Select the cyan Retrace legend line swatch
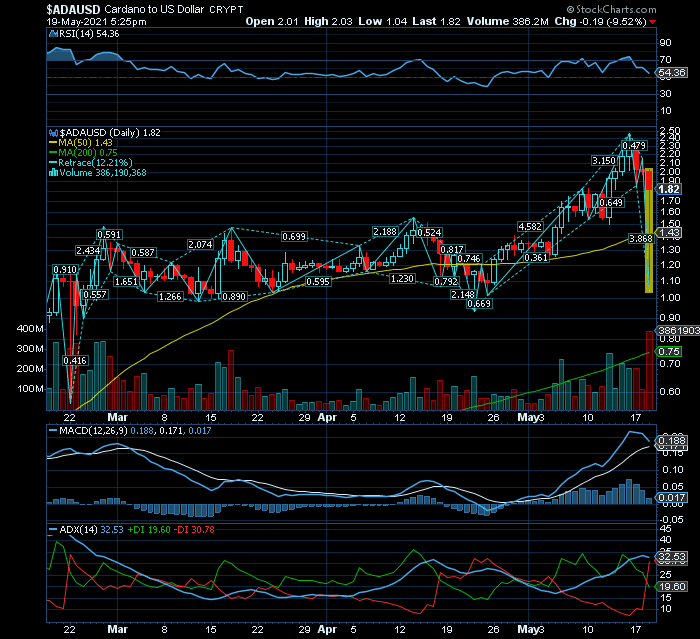Viewport: 700px width, 639px height. (53, 163)
